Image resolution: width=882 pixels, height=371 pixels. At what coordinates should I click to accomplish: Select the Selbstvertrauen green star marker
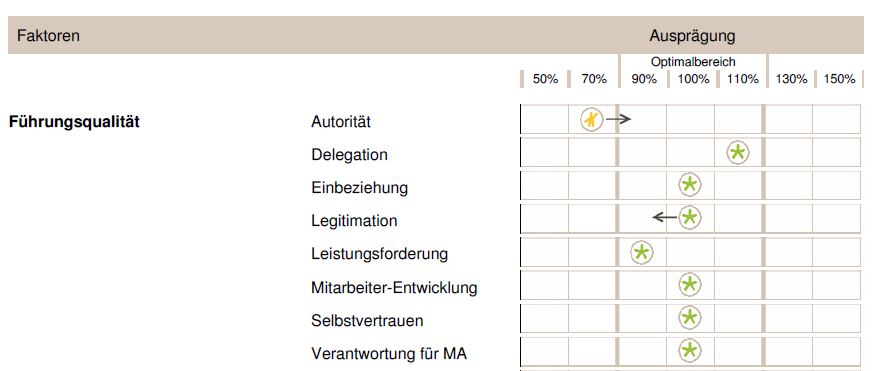[690, 318]
